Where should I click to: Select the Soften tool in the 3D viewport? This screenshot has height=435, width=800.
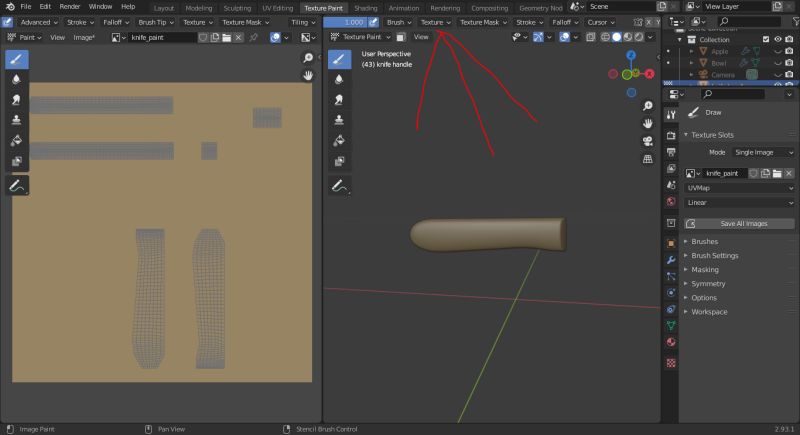[x=339, y=80]
